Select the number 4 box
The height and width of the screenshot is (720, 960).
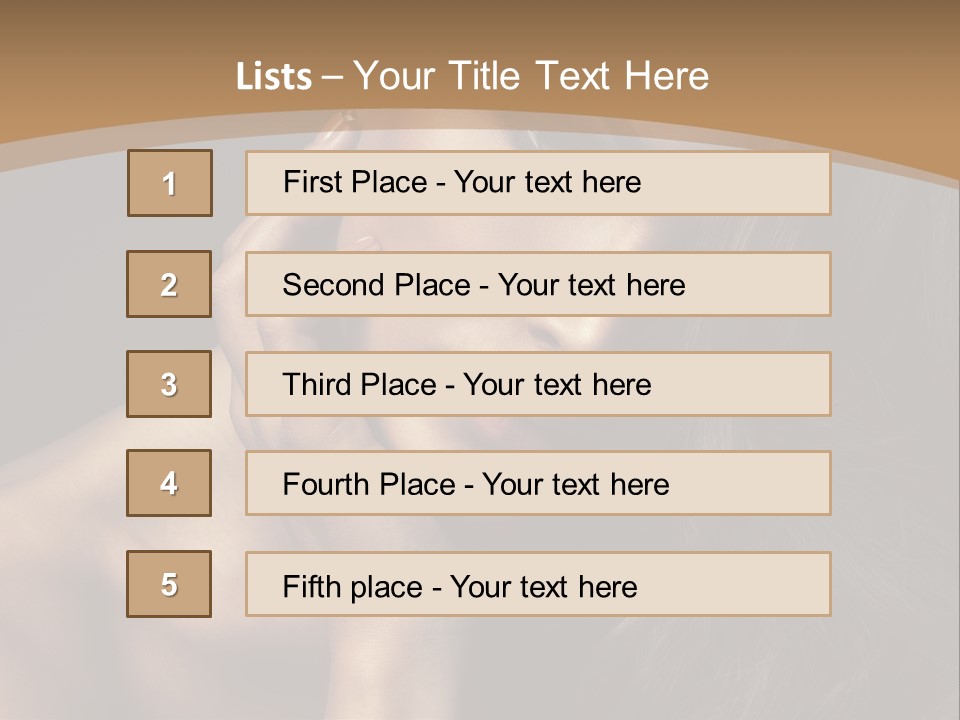coord(169,483)
